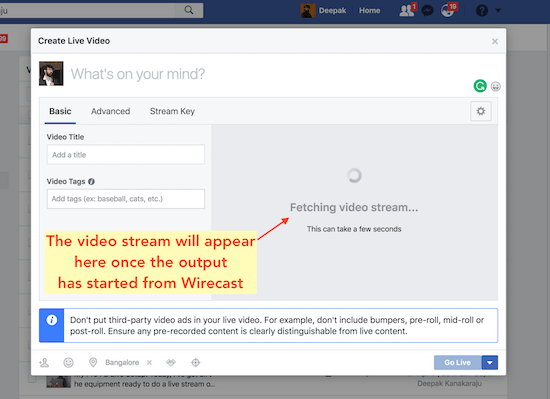Screen dimensions: 550x399
Task: Open Messenger icon in top bar
Action: tap(427, 11)
